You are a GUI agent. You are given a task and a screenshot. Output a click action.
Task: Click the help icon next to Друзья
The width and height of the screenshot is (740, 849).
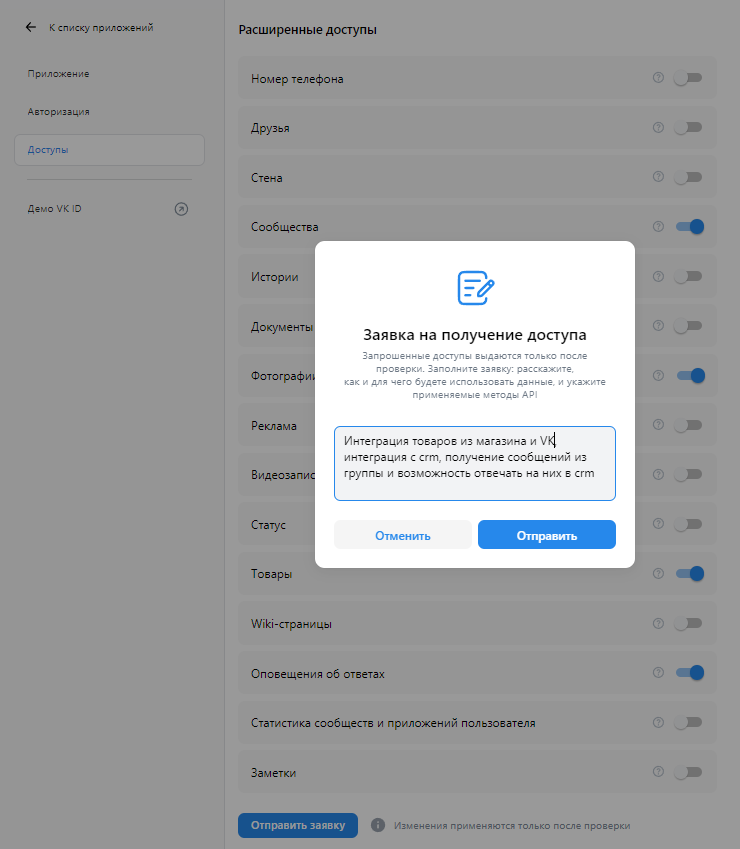point(658,127)
